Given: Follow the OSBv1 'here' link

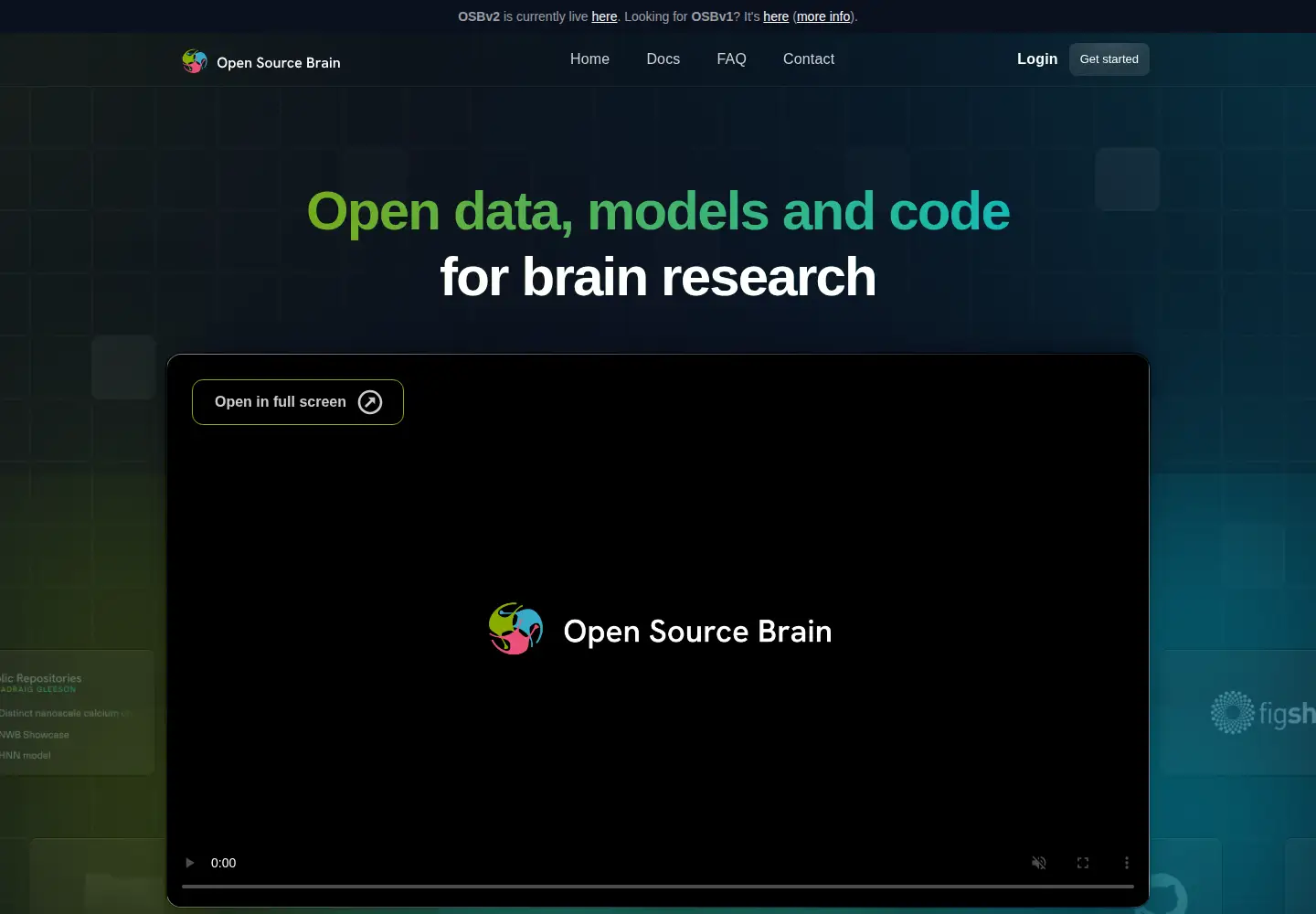Looking at the screenshot, I should point(776,16).
